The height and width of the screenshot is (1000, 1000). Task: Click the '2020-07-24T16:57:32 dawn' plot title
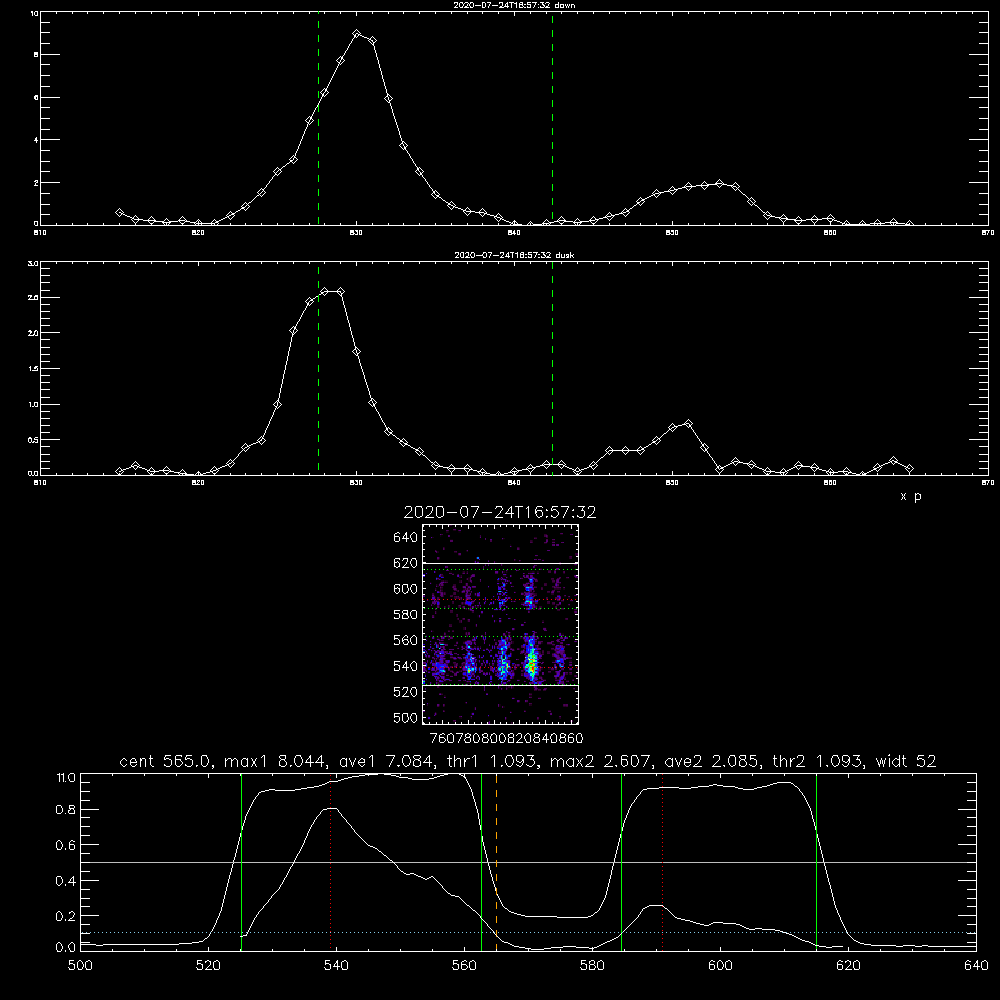tap(514, 5)
